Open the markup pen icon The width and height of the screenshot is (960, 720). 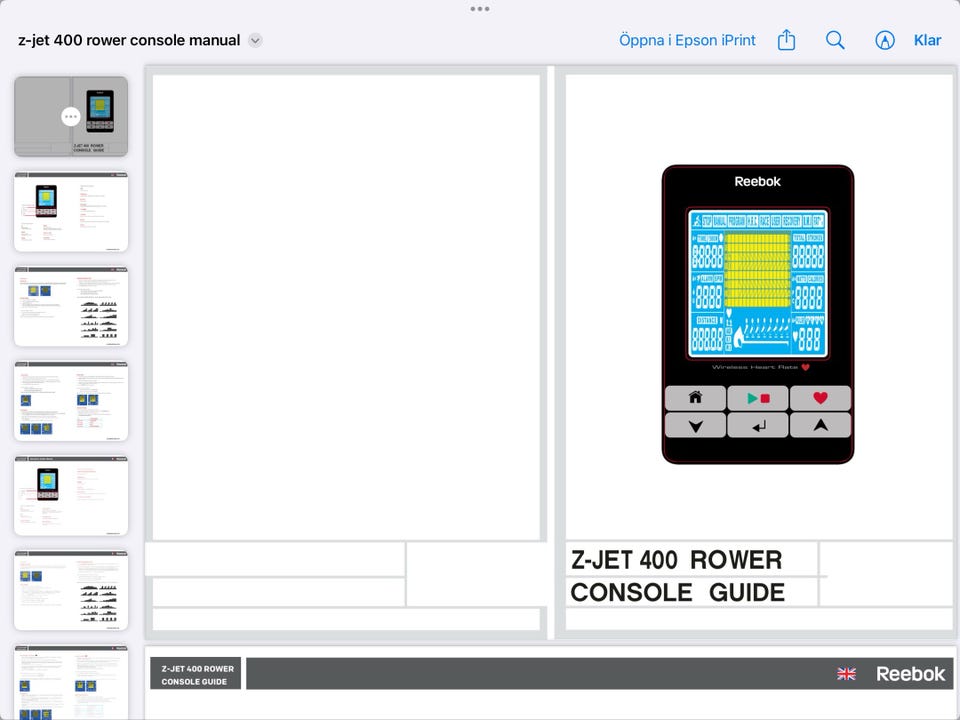click(x=885, y=40)
